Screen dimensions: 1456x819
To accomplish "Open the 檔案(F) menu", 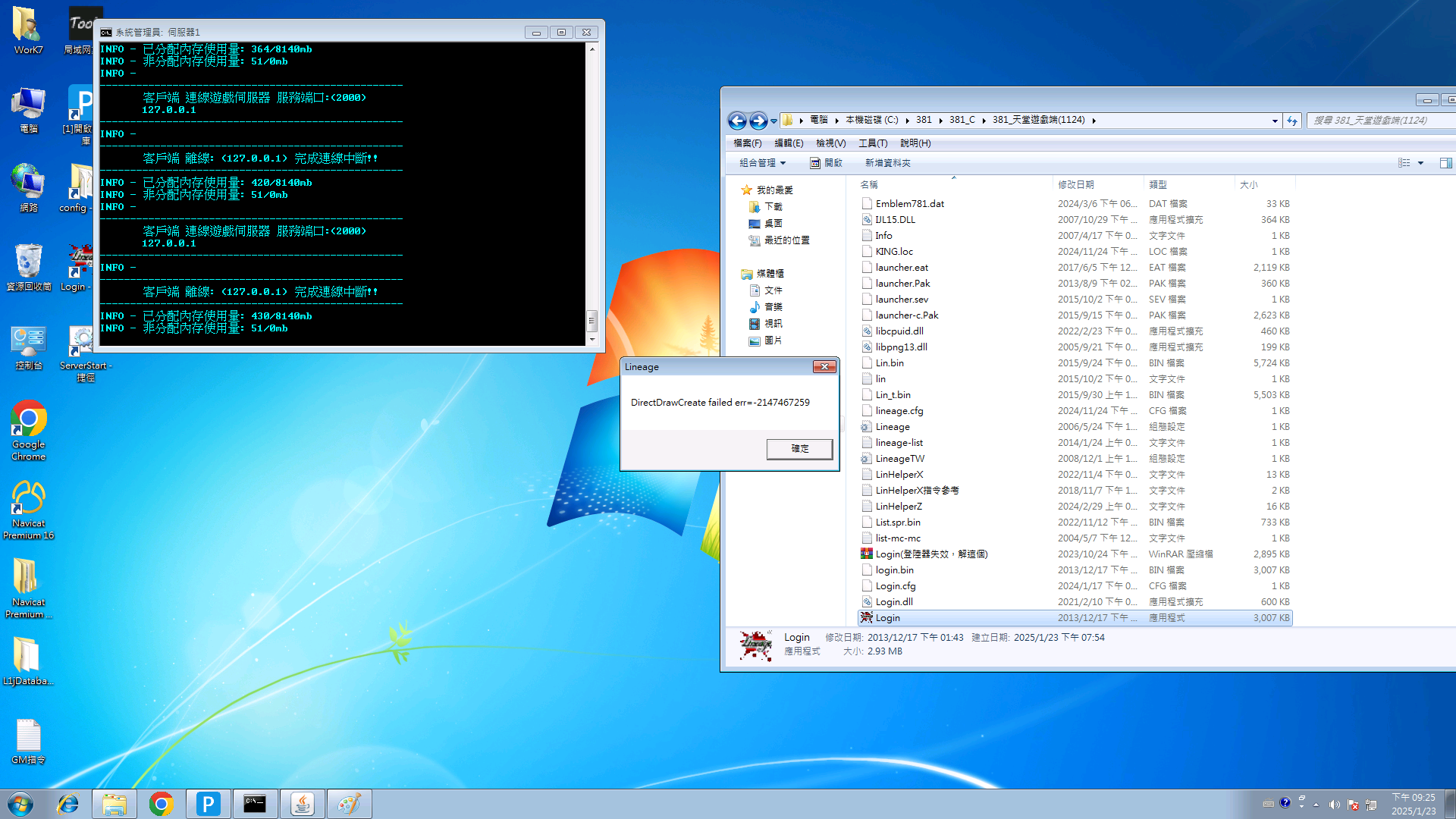I will [x=747, y=143].
